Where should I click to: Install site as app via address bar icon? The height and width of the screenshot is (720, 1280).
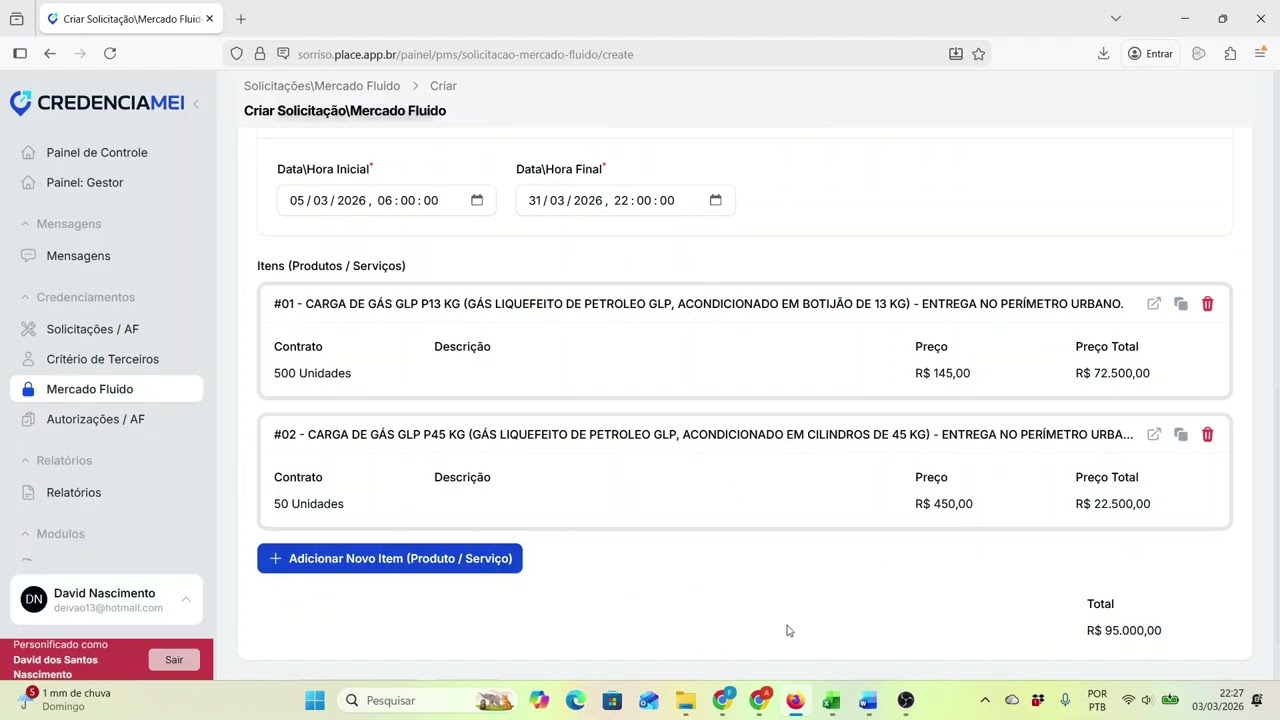point(956,54)
